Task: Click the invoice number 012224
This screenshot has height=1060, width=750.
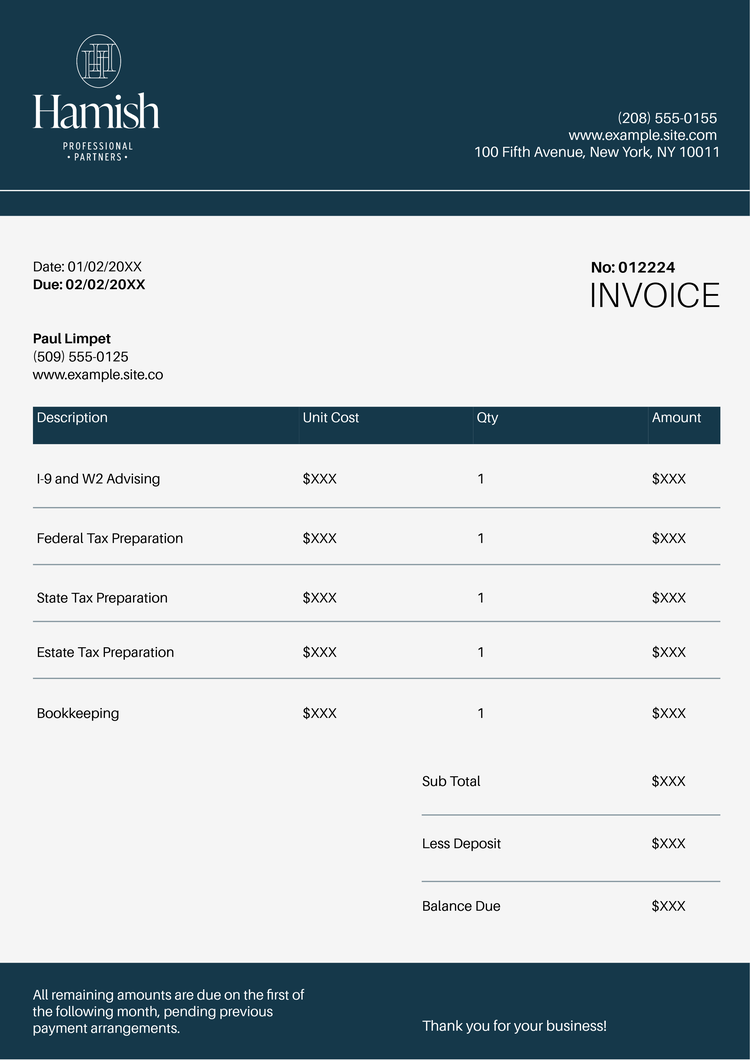Action: click(646, 267)
